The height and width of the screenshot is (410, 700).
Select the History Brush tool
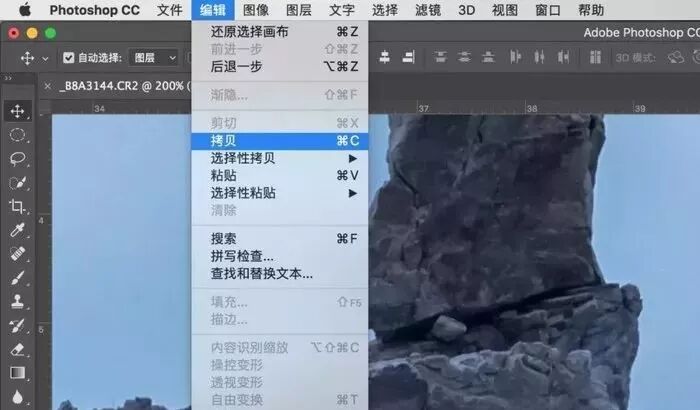17,326
